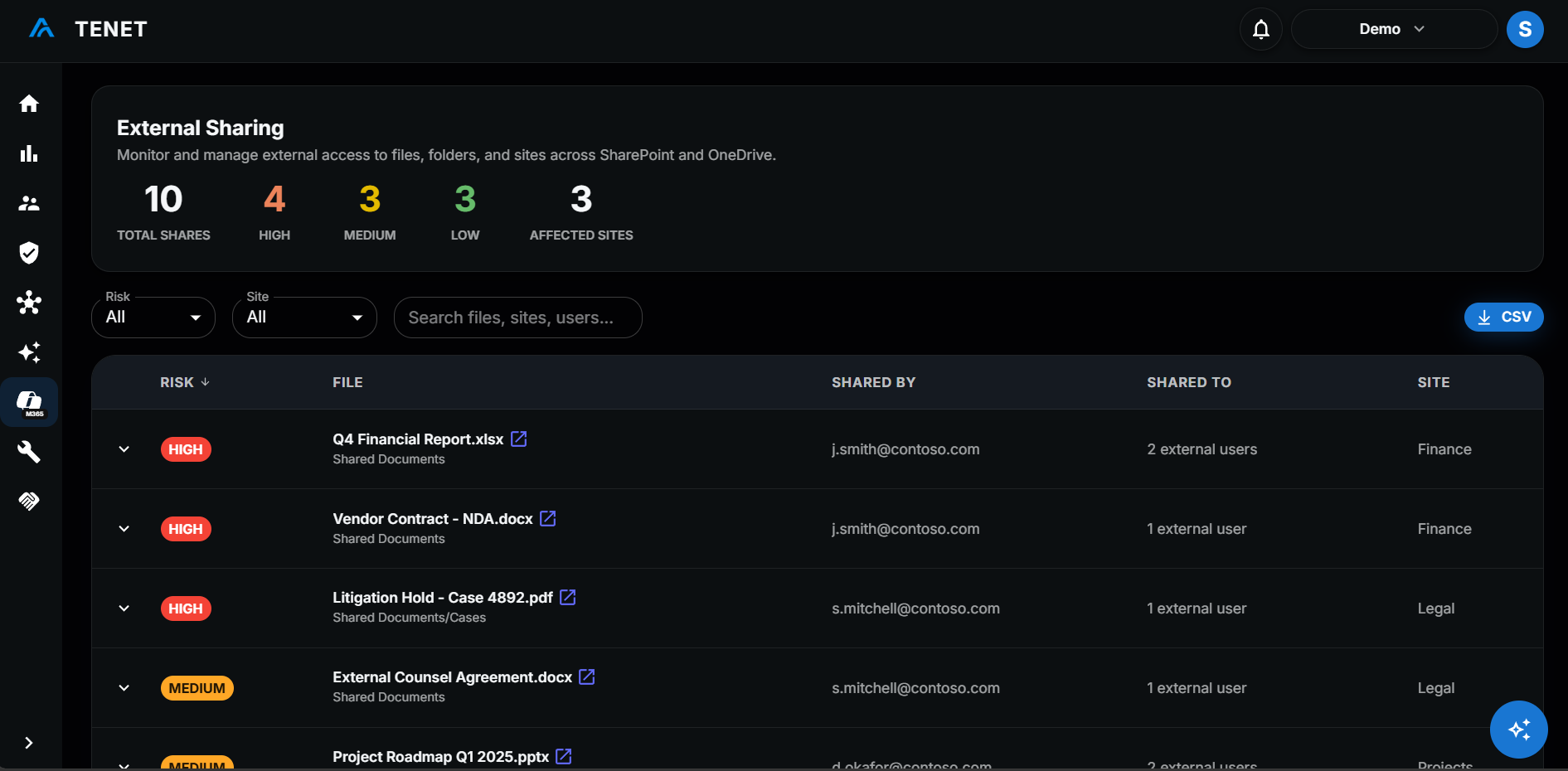This screenshot has width=1568, height=771.
Task: Open the Site filter dropdown
Action: pyautogui.click(x=304, y=318)
